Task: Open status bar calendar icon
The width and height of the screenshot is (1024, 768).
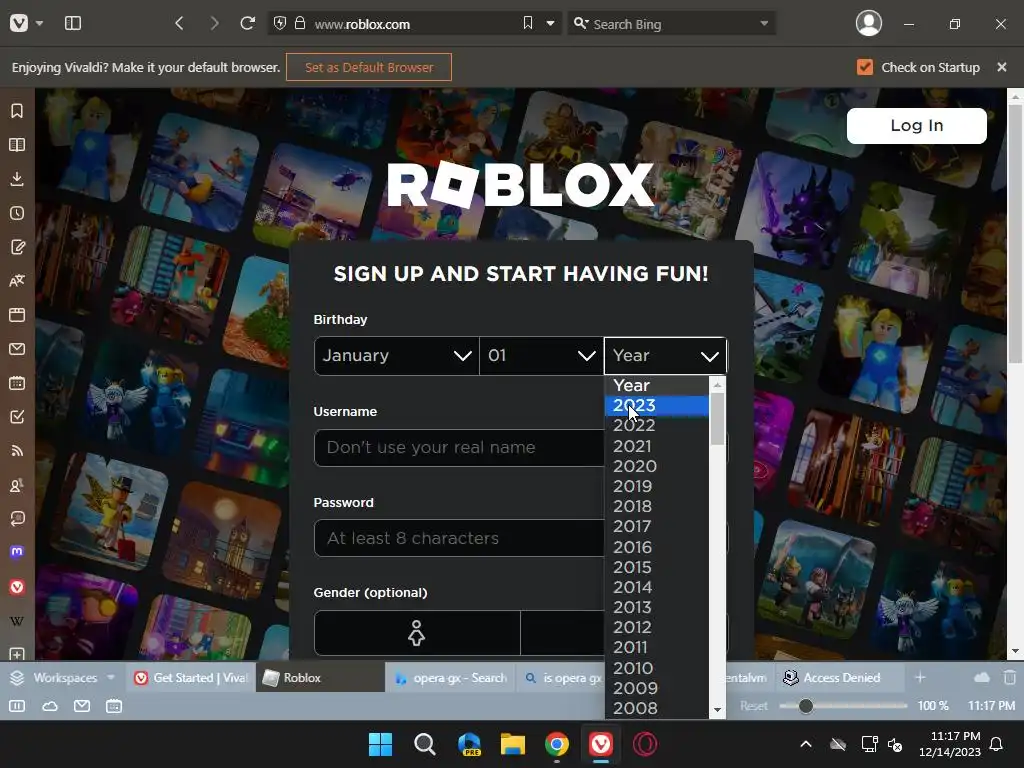Action: coord(114,706)
